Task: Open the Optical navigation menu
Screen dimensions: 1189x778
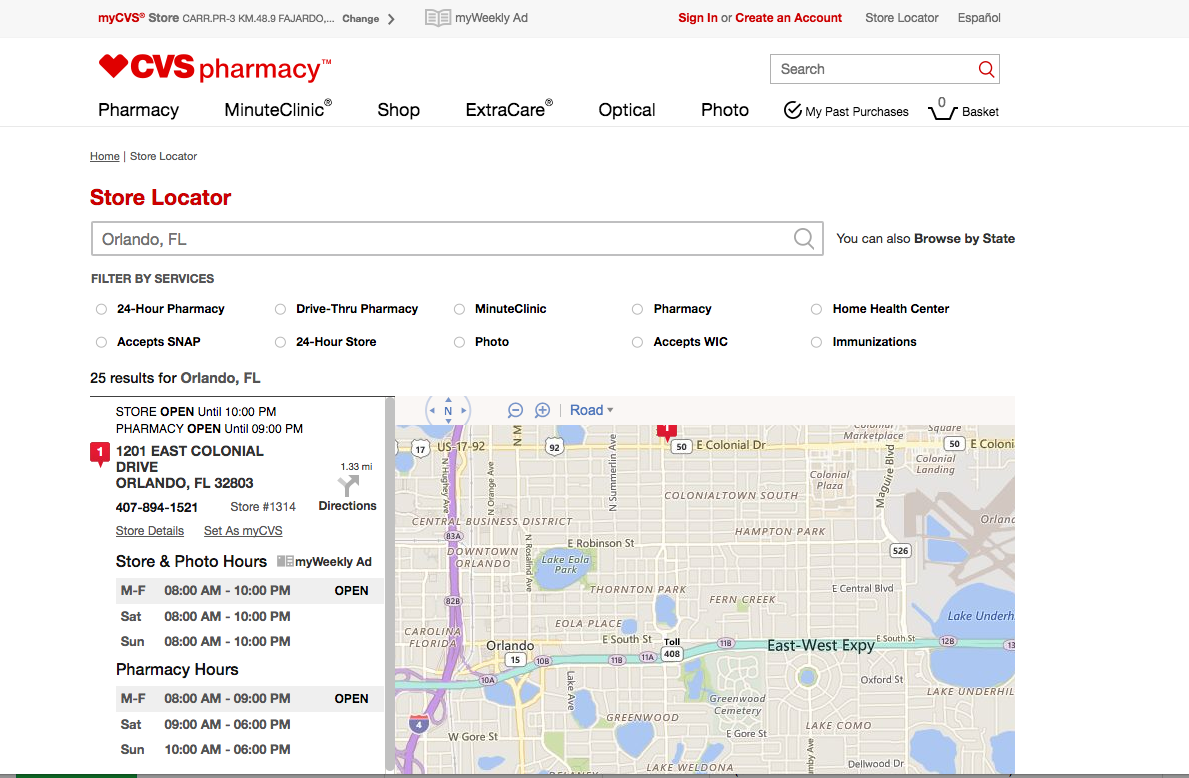Action: click(x=626, y=110)
